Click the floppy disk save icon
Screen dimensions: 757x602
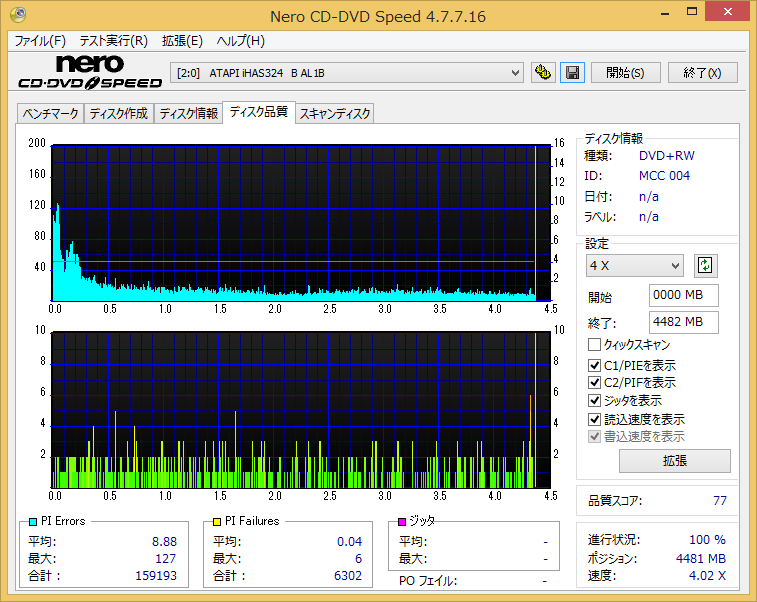573,73
